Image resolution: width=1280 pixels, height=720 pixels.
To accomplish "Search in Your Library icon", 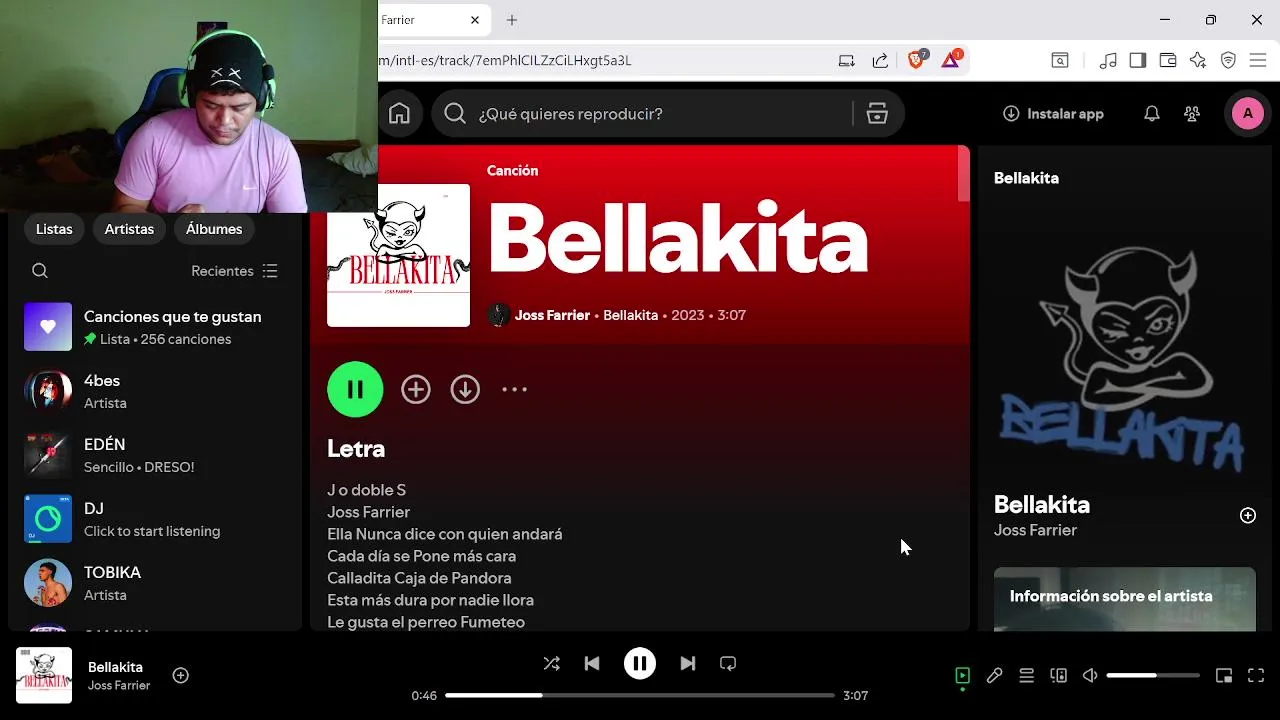I will point(40,271).
